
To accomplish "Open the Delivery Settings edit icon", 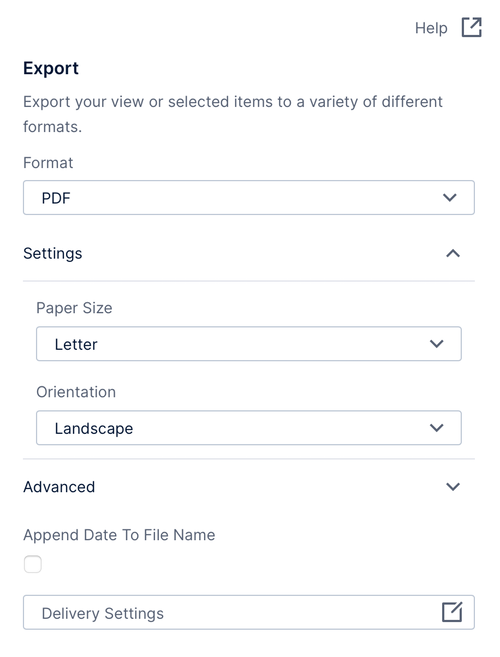I will coord(452,612).
